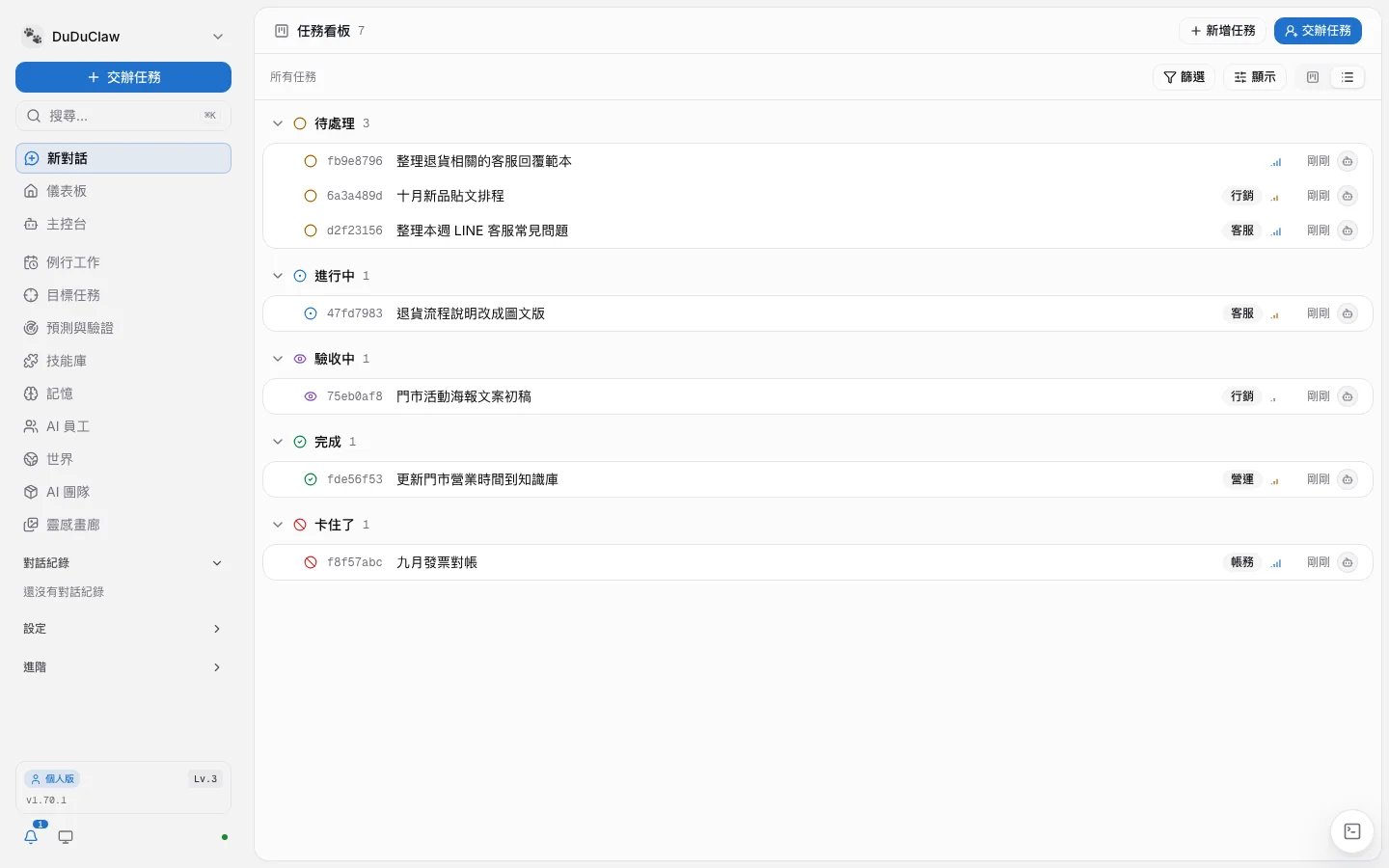Click the completed check icon of 更新門市營業時間到知識庫
Screen dimensions: 1389x868
click(311, 479)
